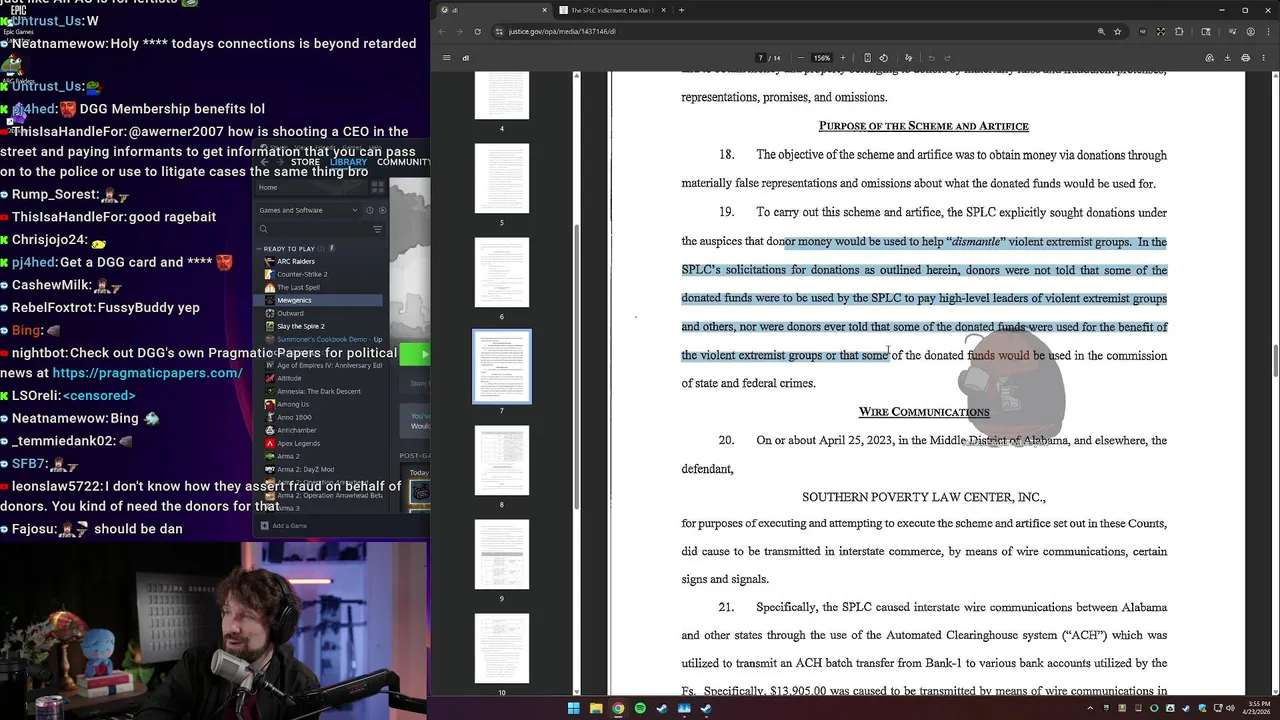Open Spotify from the taskbar

[x=640, y=709]
